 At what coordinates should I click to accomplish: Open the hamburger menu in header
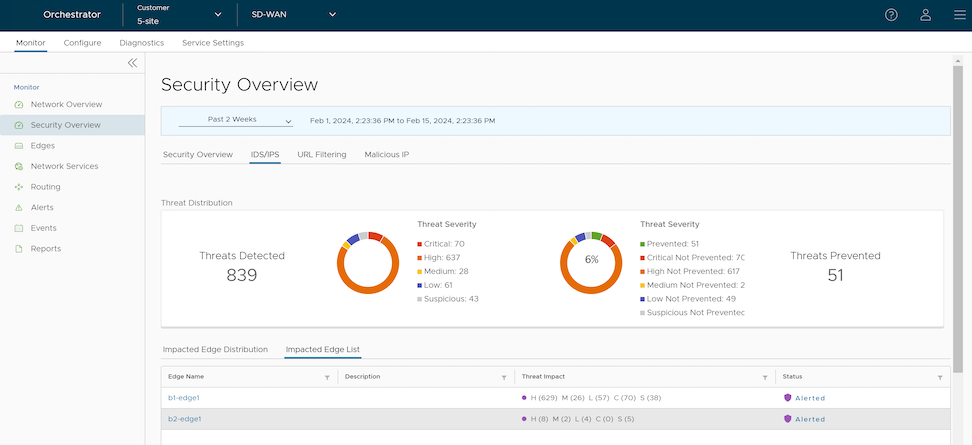click(959, 15)
